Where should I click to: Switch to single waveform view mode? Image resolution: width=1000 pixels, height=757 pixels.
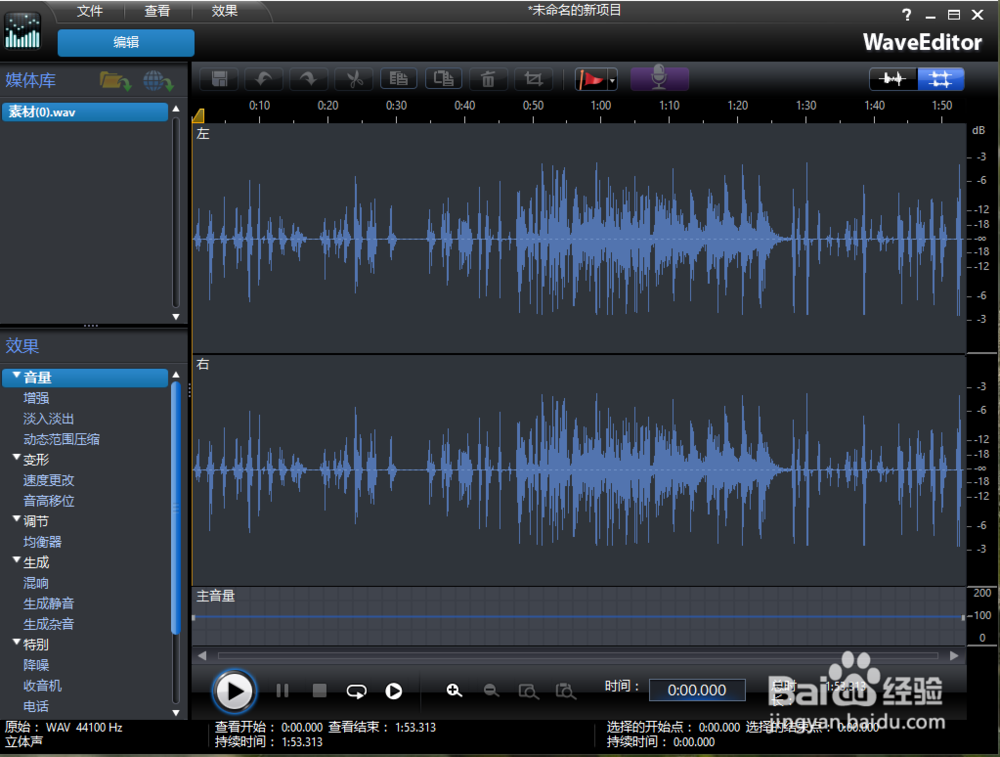893,79
